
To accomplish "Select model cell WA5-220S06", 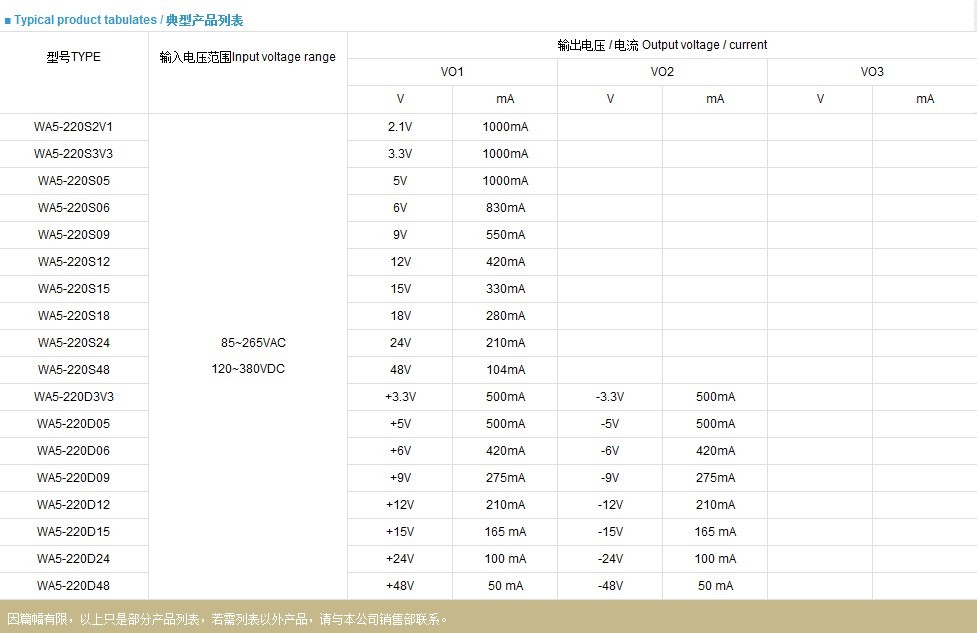I will tap(74, 207).
